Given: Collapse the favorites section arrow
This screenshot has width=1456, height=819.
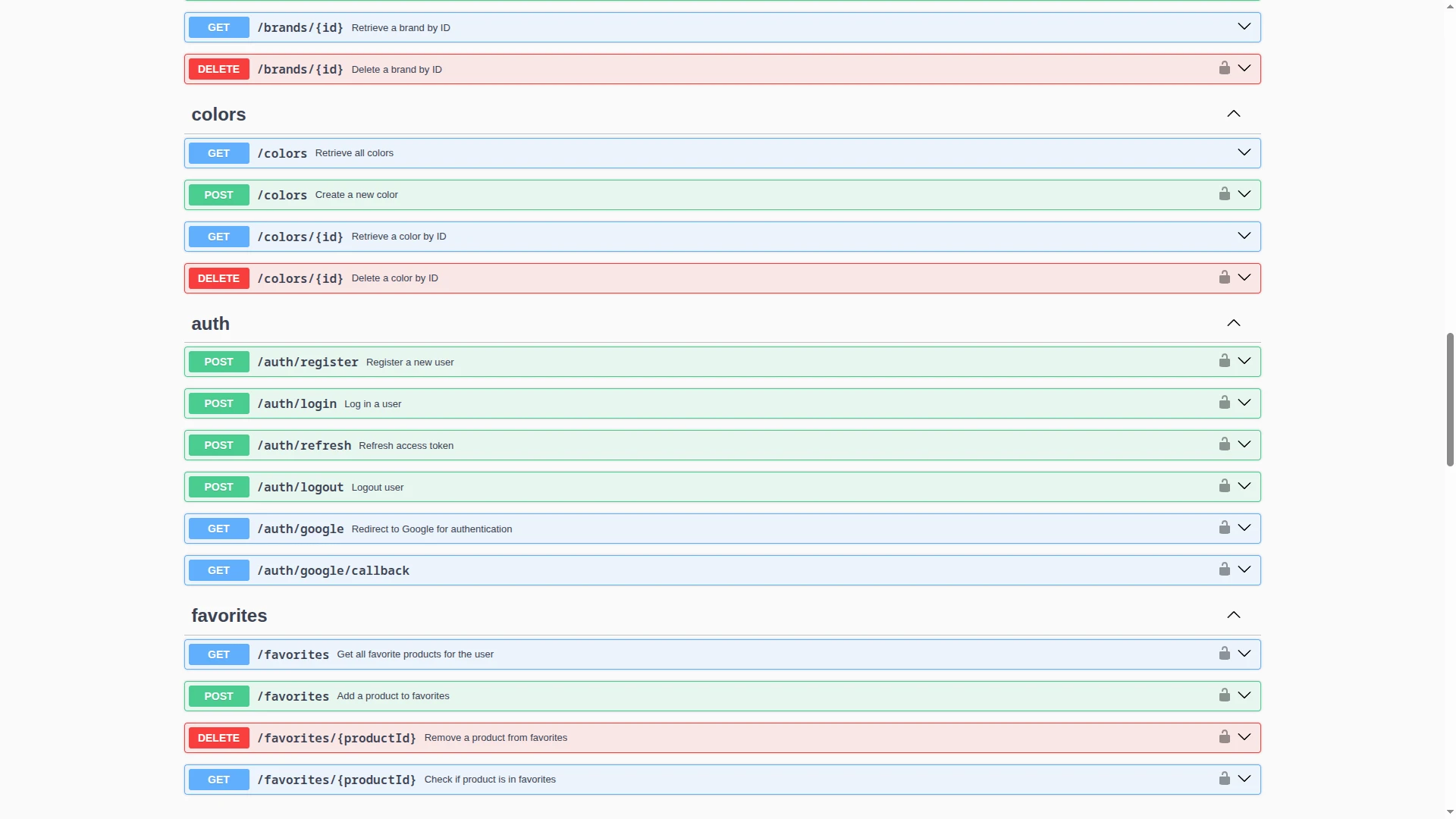Looking at the screenshot, I should coord(1234,615).
